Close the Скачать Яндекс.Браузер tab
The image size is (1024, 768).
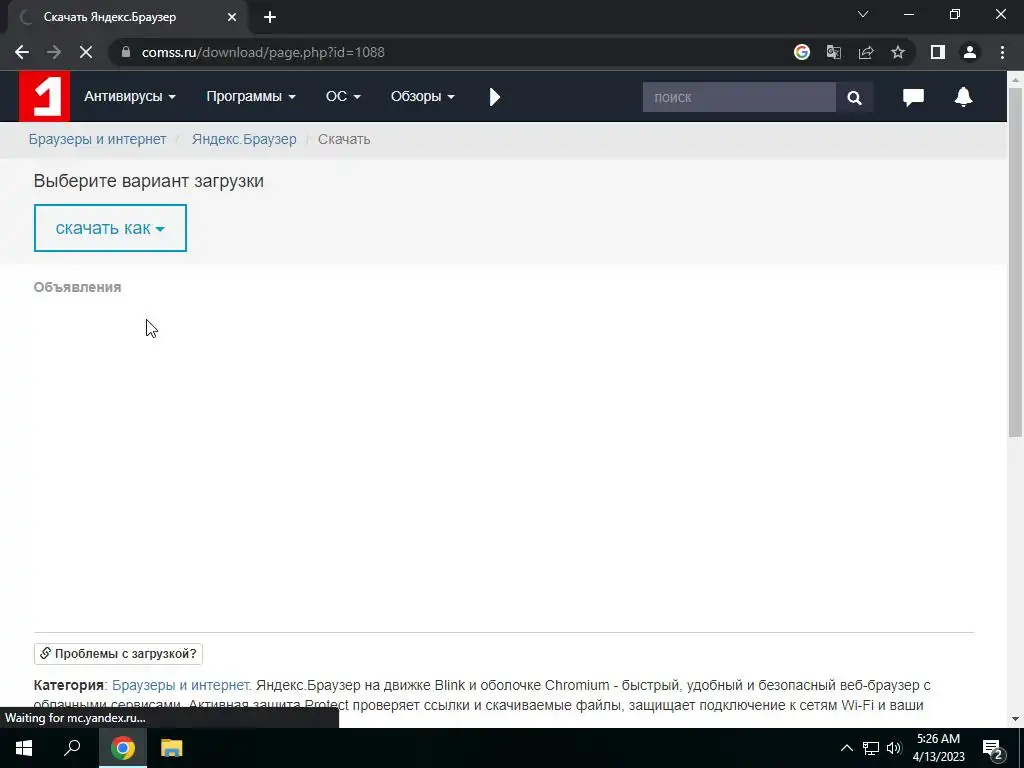click(232, 17)
